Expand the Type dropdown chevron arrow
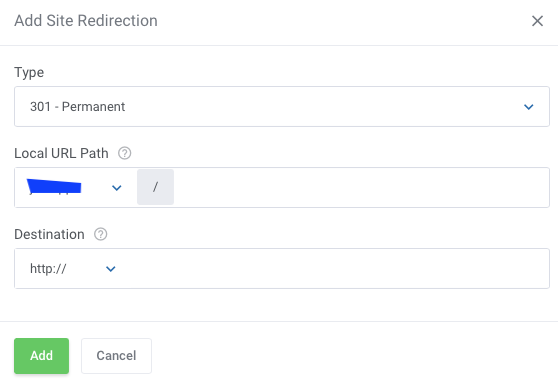The width and height of the screenshot is (558, 385). 528,107
